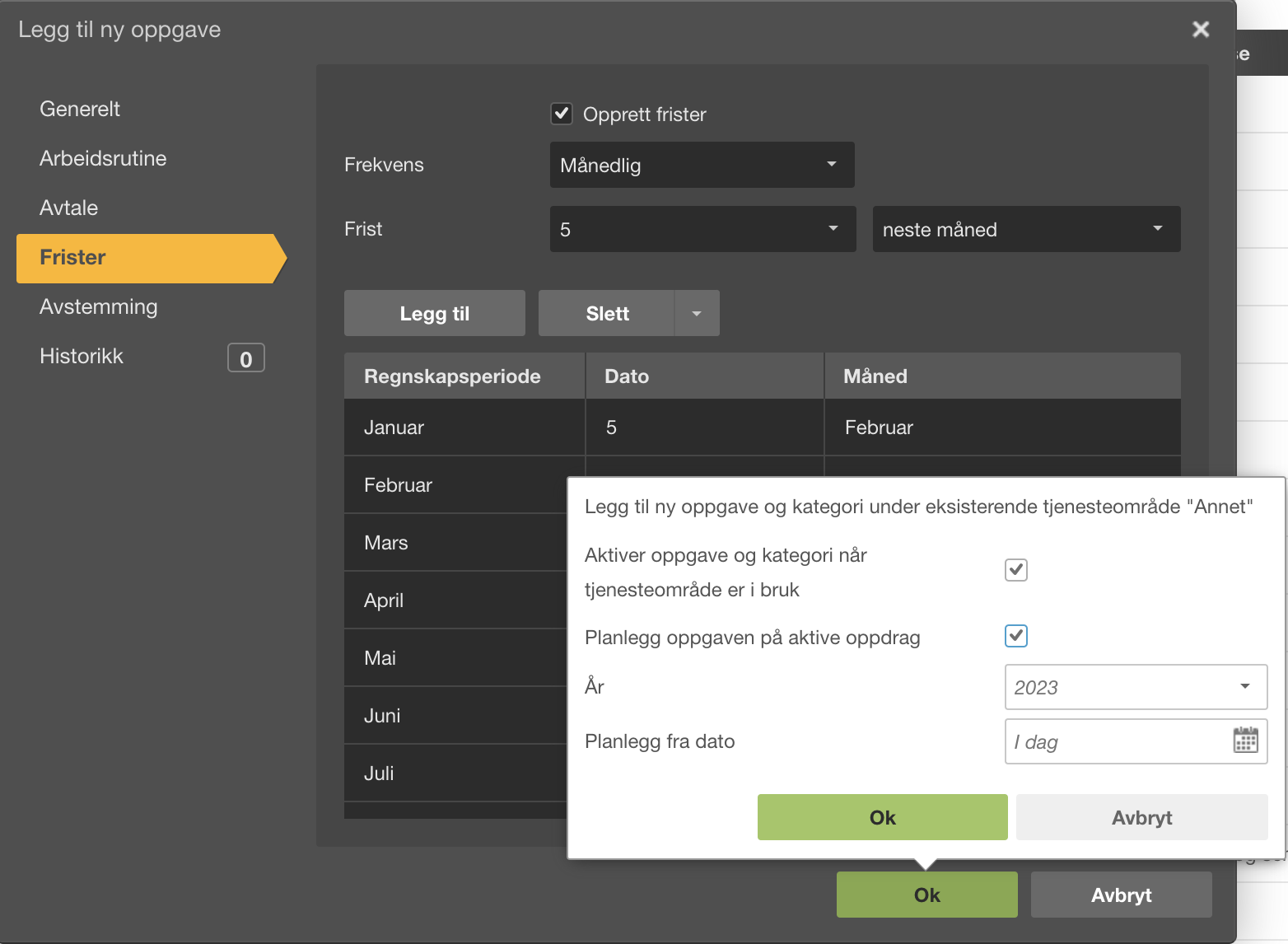Open the neste måned dropdown
This screenshot has width=1288, height=944.
pos(1026,229)
